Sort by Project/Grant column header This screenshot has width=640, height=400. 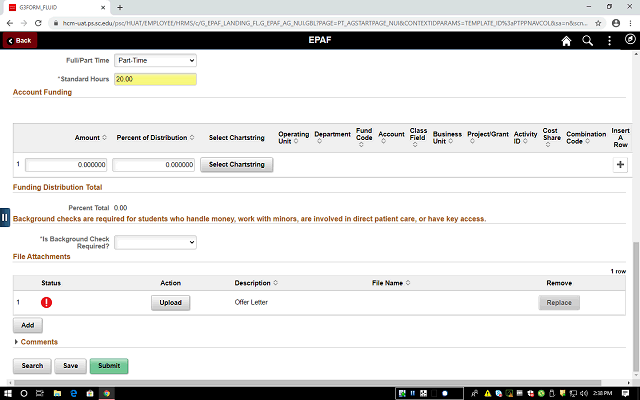(488, 137)
